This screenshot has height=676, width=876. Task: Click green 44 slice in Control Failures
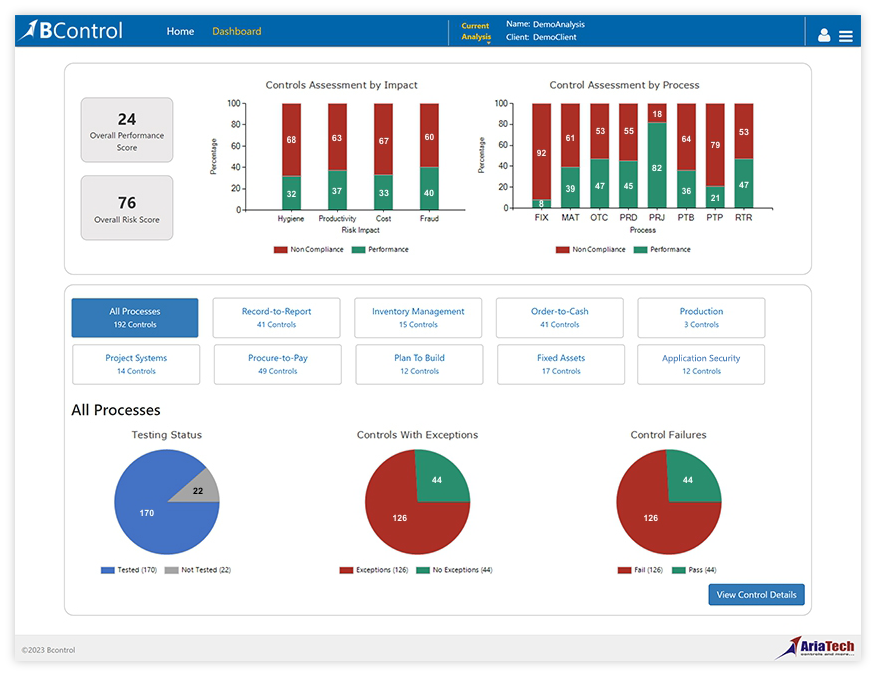(x=688, y=479)
